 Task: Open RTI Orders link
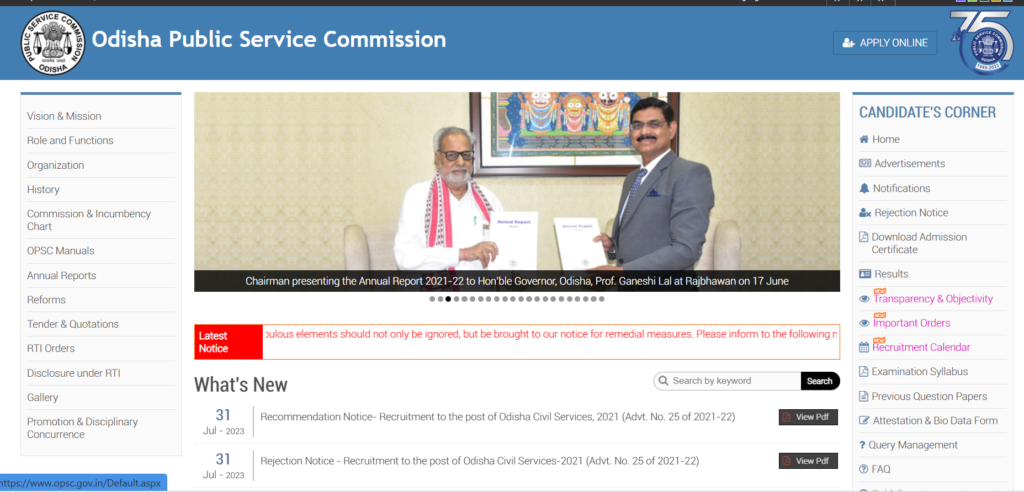(51, 348)
